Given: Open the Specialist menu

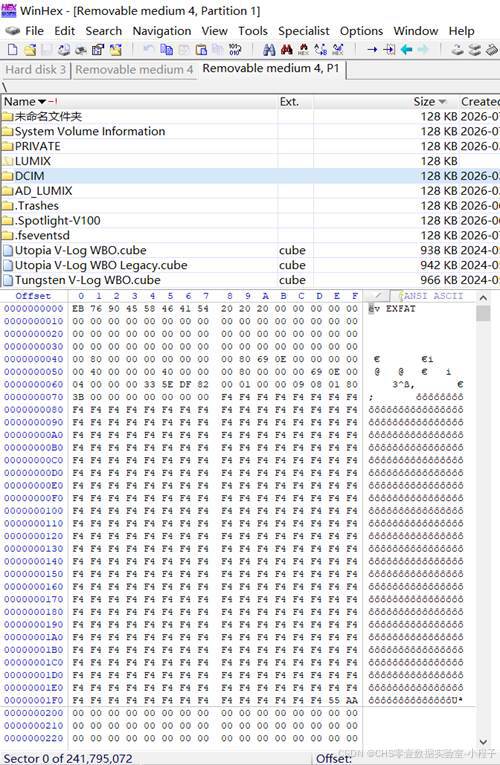Looking at the screenshot, I should pos(303,31).
